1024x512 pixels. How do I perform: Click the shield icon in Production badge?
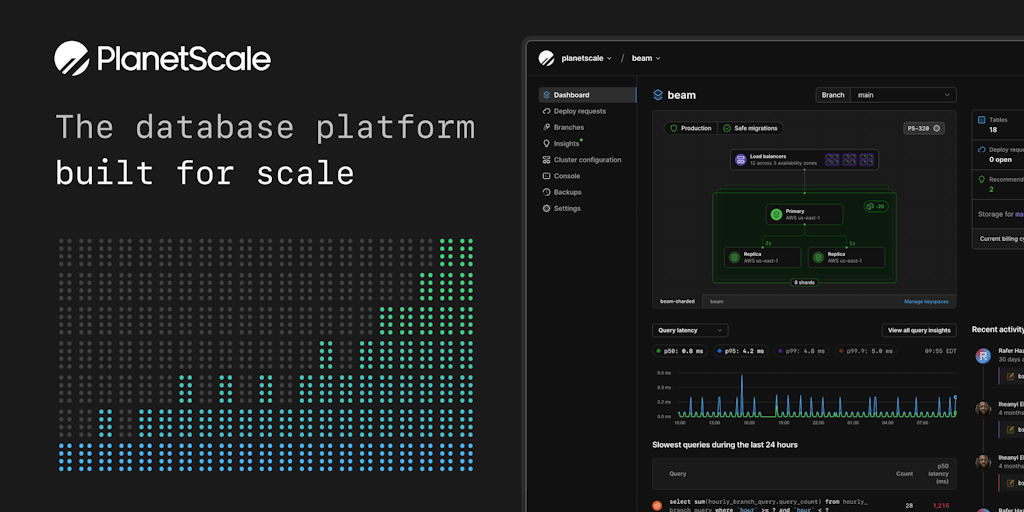coord(673,129)
